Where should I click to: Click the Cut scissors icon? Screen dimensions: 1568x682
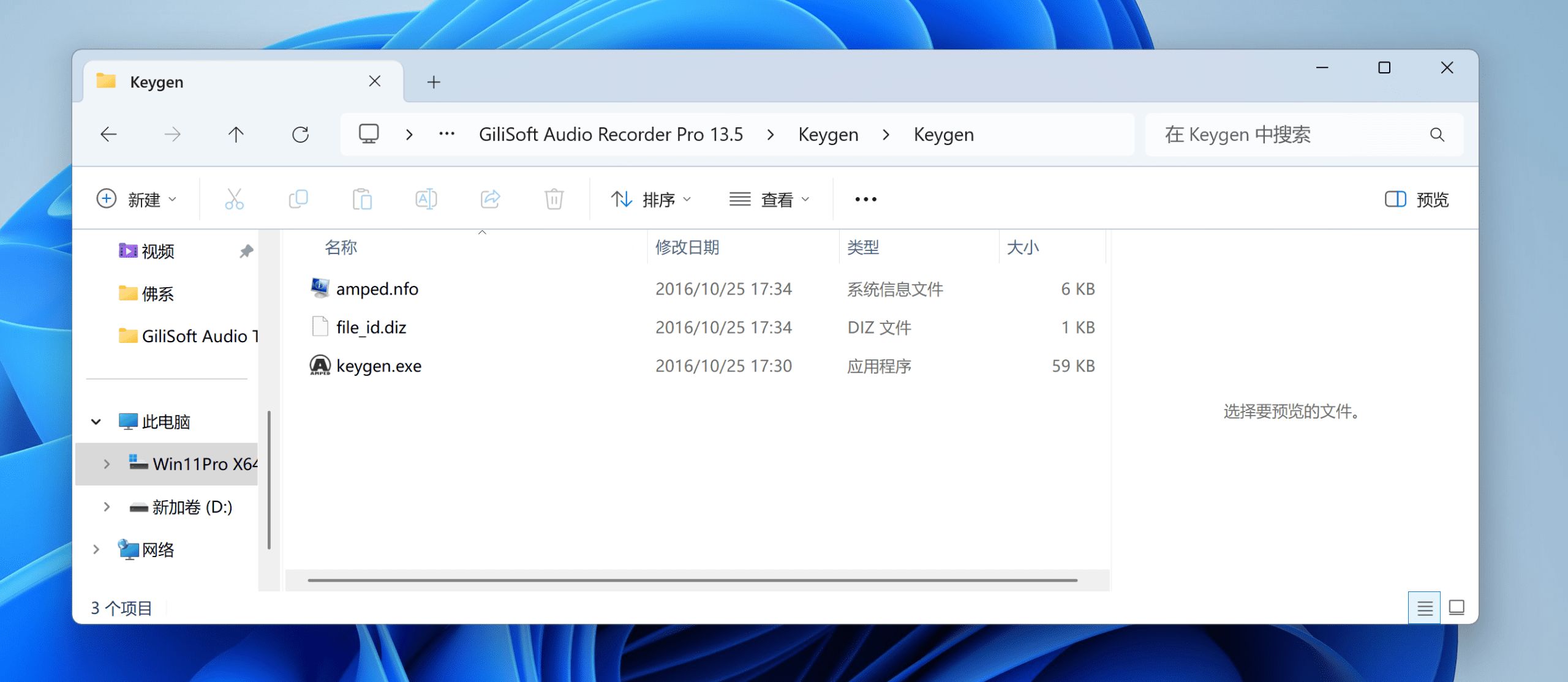(234, 199)
